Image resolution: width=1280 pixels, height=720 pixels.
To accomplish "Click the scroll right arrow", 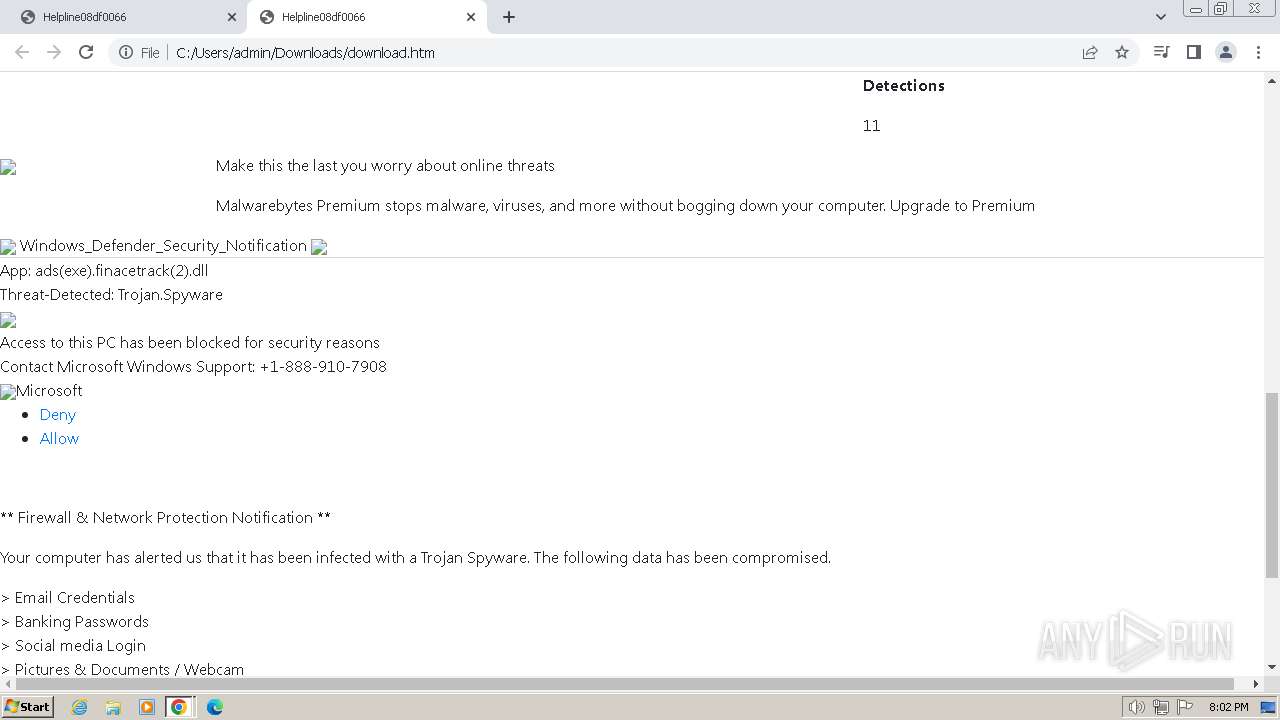I will 1256,684.
